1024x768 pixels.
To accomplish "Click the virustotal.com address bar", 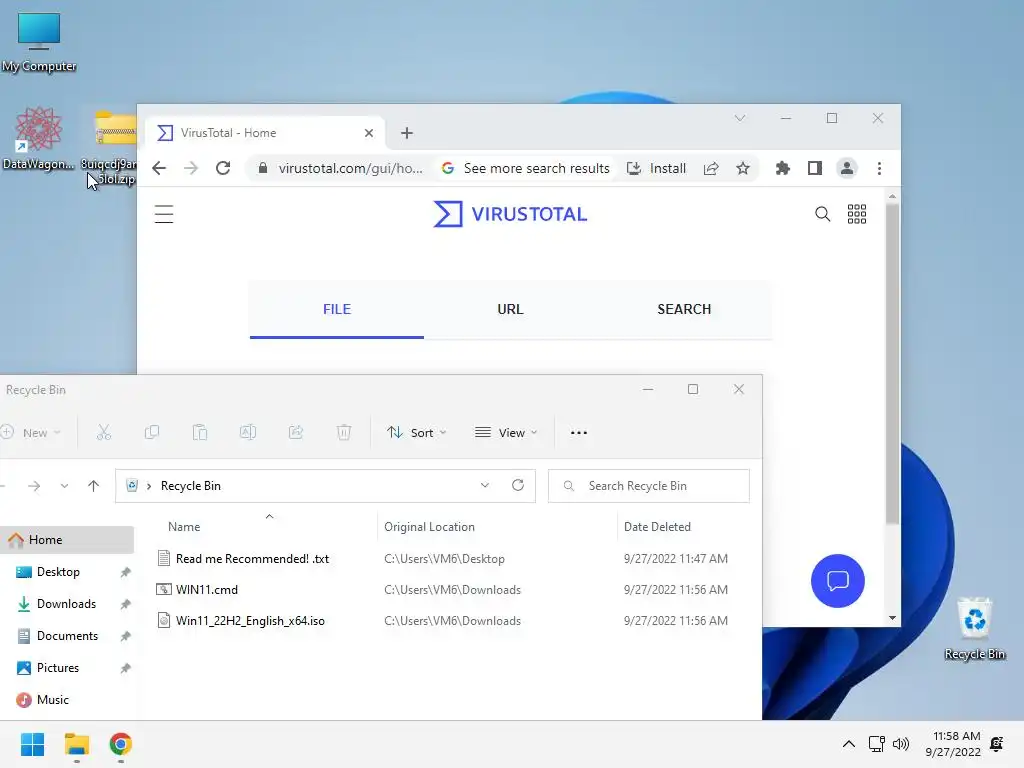I will 351,168.
